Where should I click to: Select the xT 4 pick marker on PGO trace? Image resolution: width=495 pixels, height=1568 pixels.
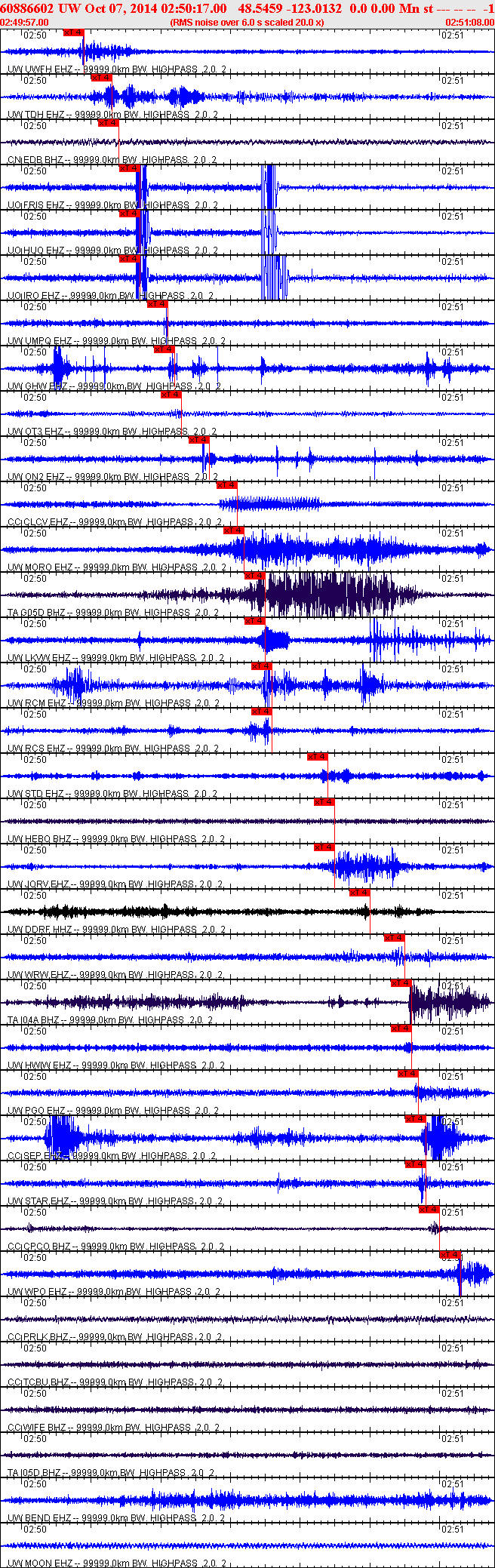(x=408, y=1074)
